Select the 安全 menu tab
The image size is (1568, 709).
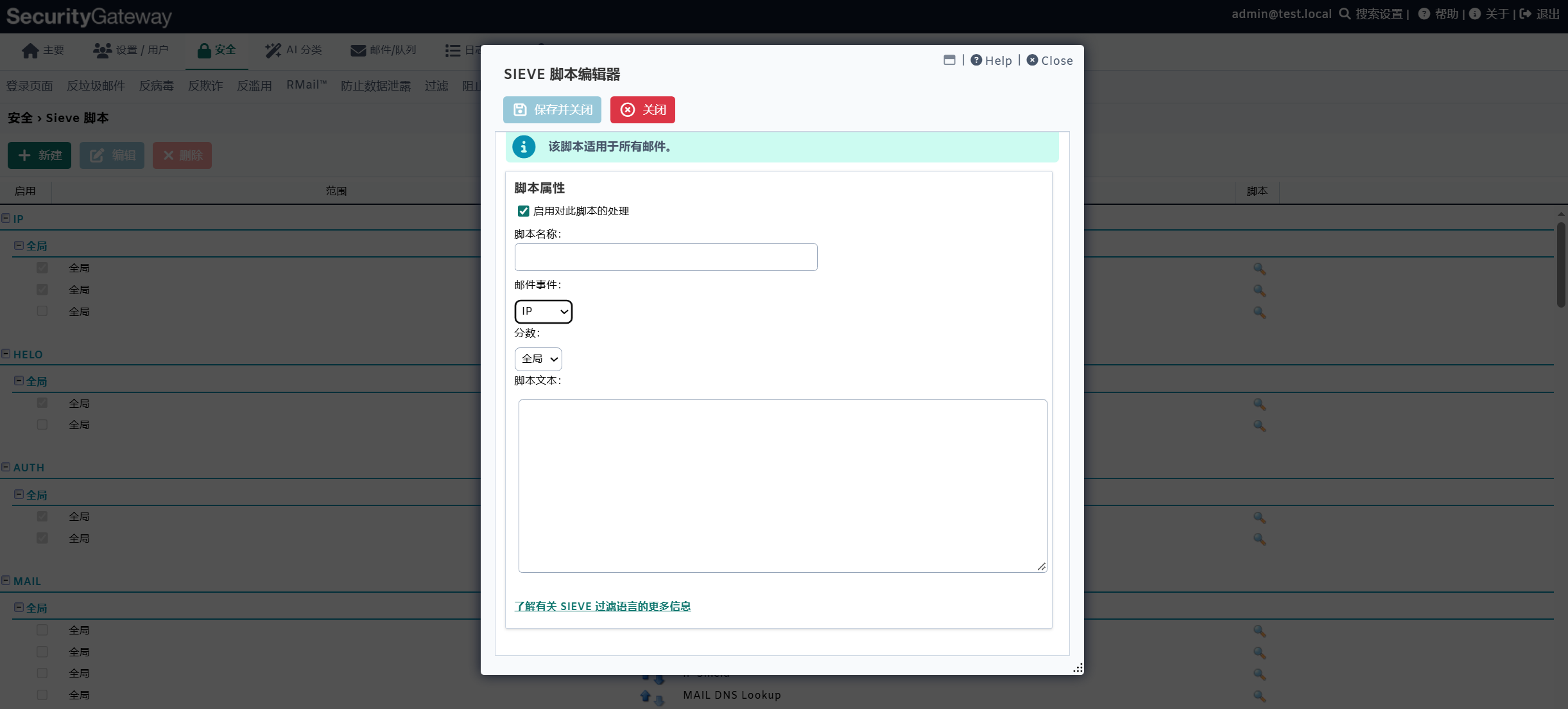coord(217,50)
